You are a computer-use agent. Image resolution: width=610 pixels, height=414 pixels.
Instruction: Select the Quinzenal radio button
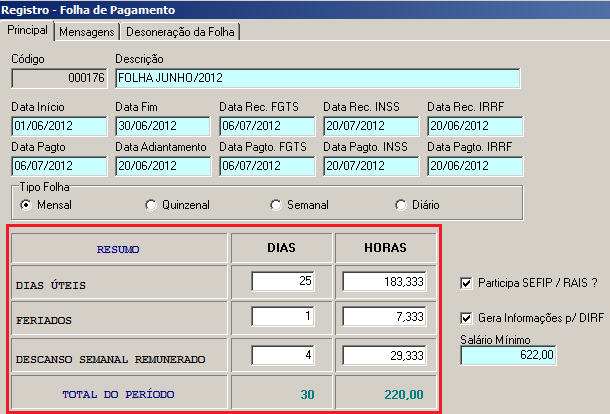[151, 205]
